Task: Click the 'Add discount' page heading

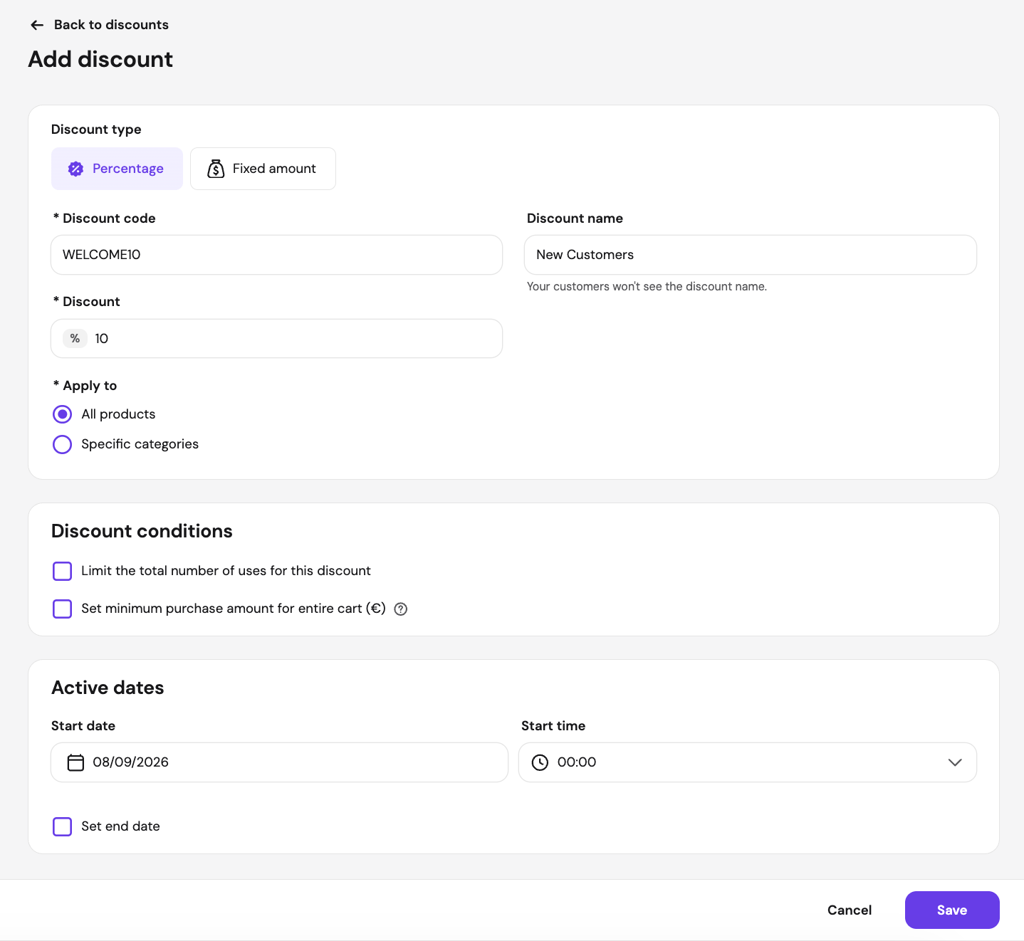Action: click(101, 59)
